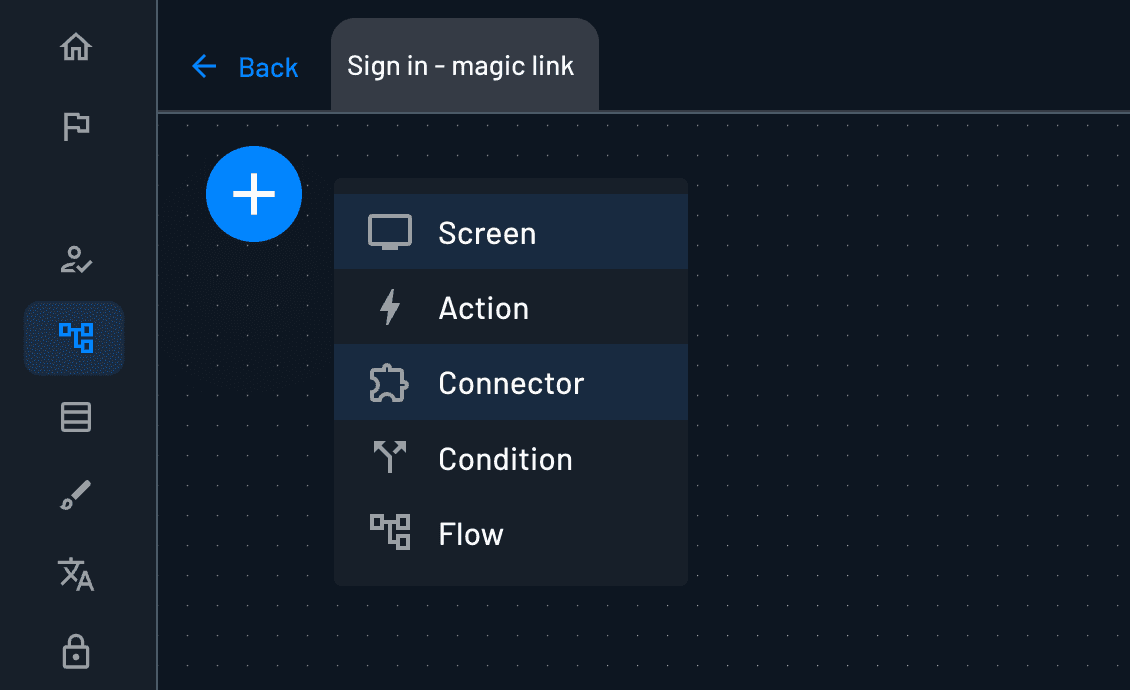Click the monitor icon next to Screen
The height and width of the screenshot is (690, 1130).
tap(390, 231)
